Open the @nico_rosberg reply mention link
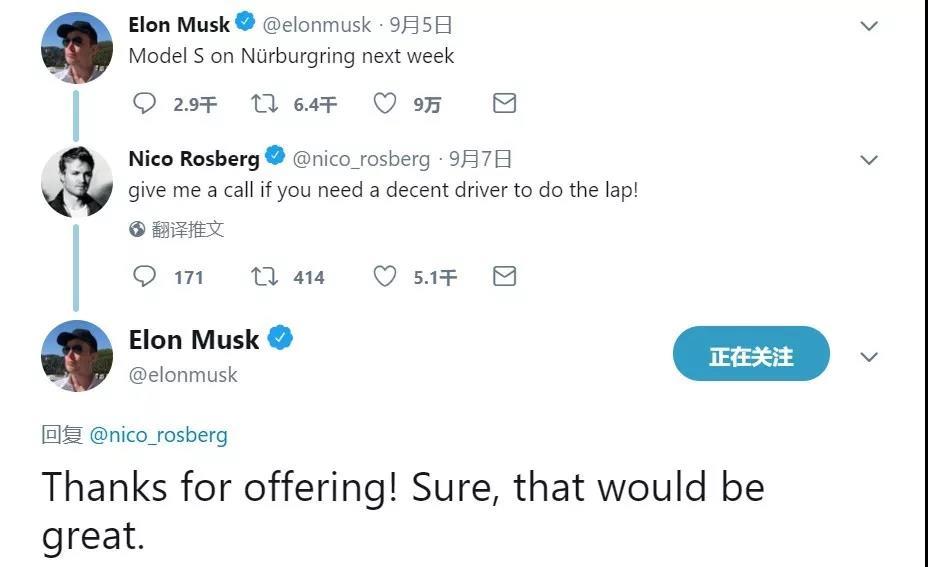This screenshot has height=567, width=928. [158, 435]
